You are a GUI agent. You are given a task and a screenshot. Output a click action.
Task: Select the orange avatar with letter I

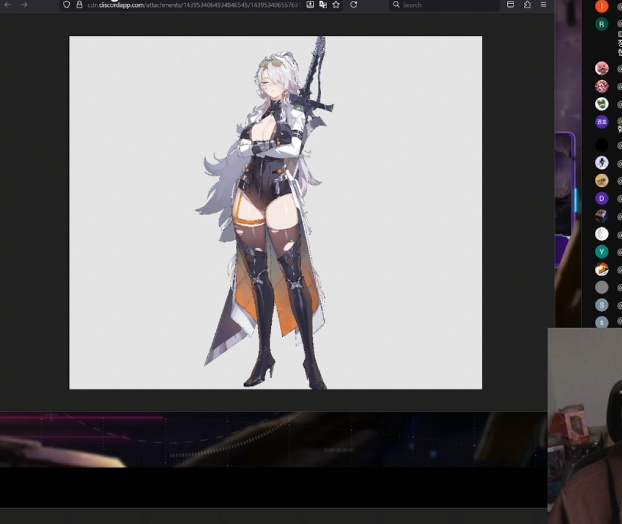tap(602, 6)
